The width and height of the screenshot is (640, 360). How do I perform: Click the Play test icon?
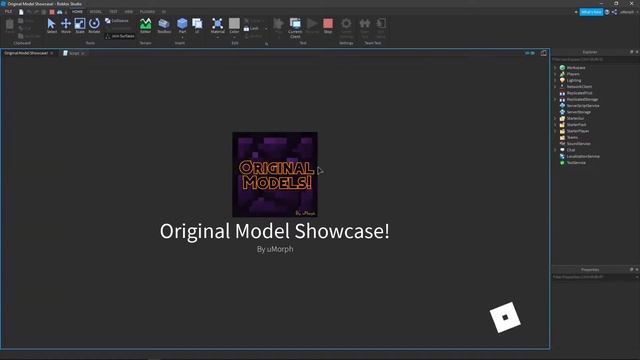coord(278,25)
